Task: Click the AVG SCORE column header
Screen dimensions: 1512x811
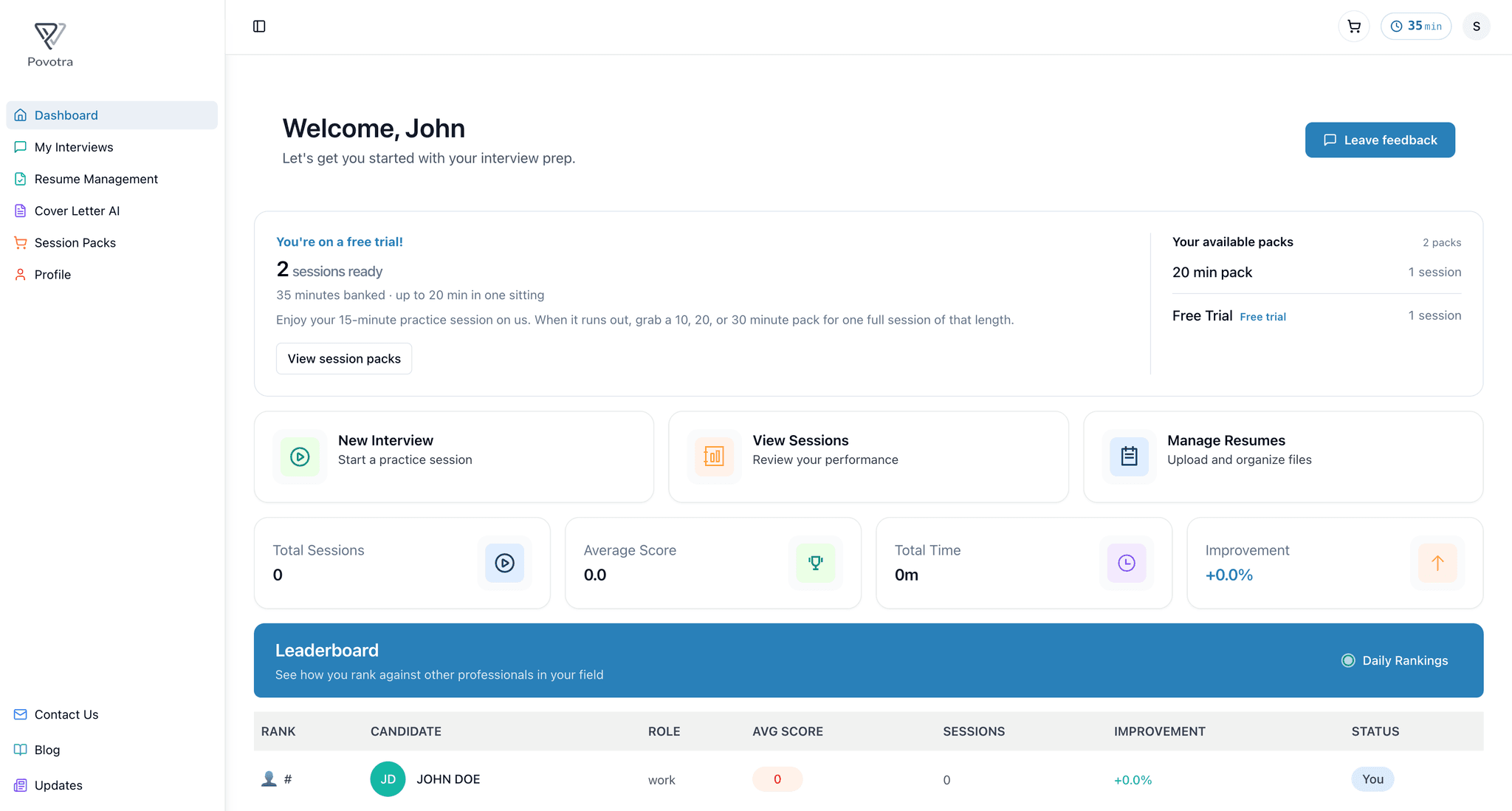Action: (788, 731)
